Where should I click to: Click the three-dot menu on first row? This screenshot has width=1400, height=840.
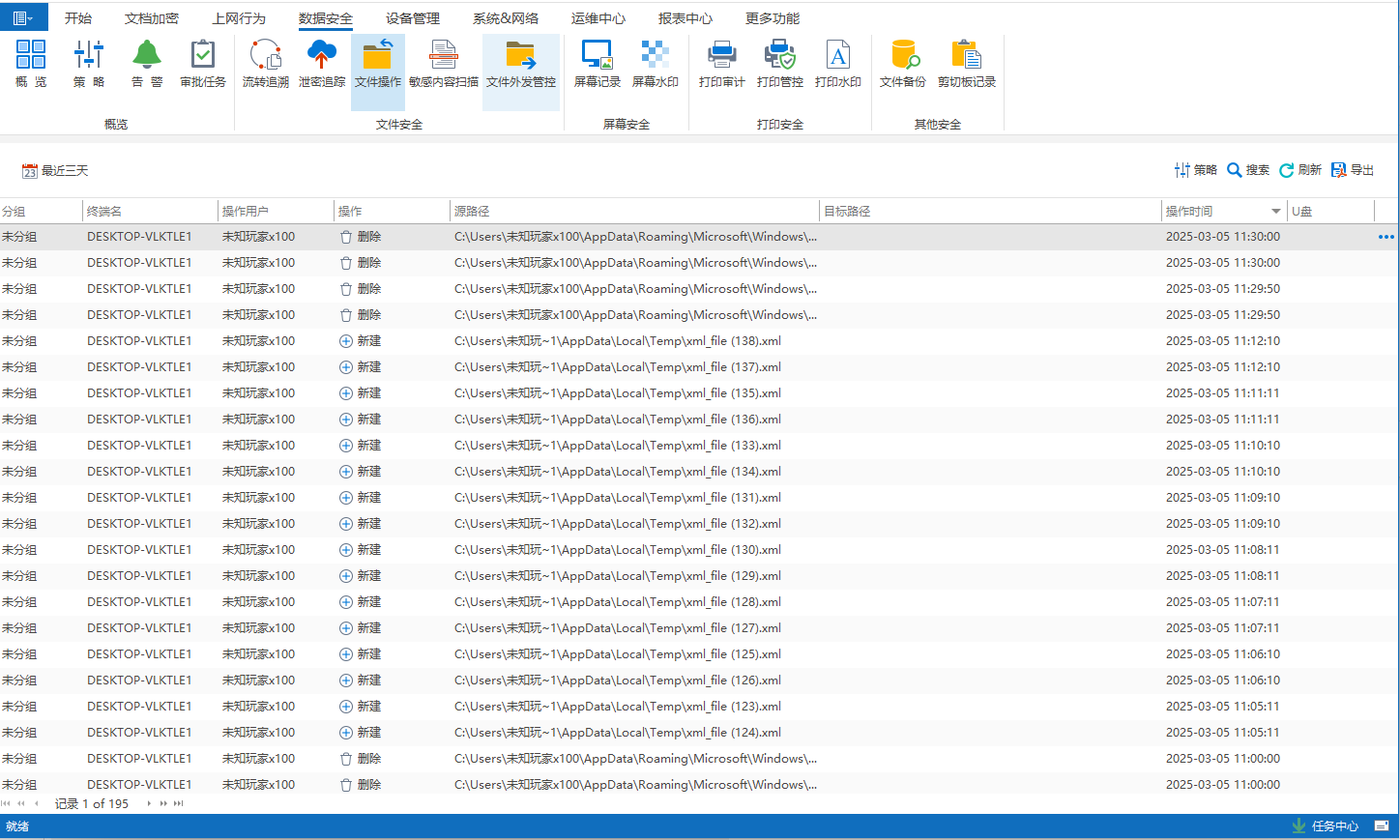1385,237
